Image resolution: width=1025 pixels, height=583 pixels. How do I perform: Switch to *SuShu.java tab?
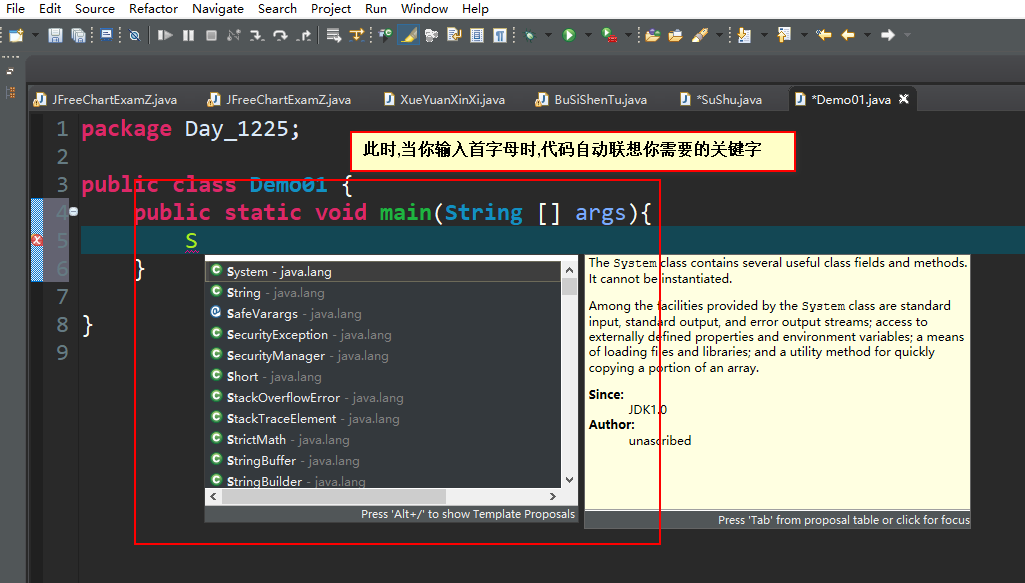pyautogui.click(x=721, y=99)
